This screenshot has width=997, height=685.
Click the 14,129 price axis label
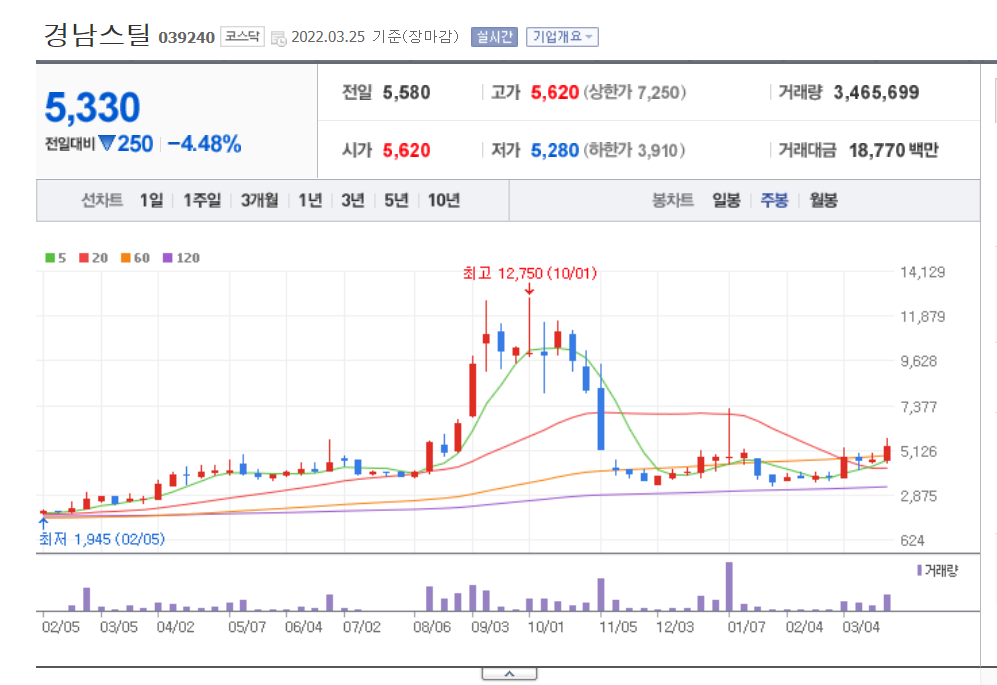(923, 273)
